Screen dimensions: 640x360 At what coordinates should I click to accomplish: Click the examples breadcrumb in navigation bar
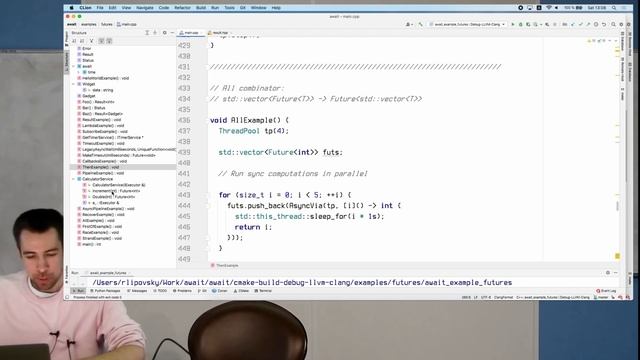89,24
